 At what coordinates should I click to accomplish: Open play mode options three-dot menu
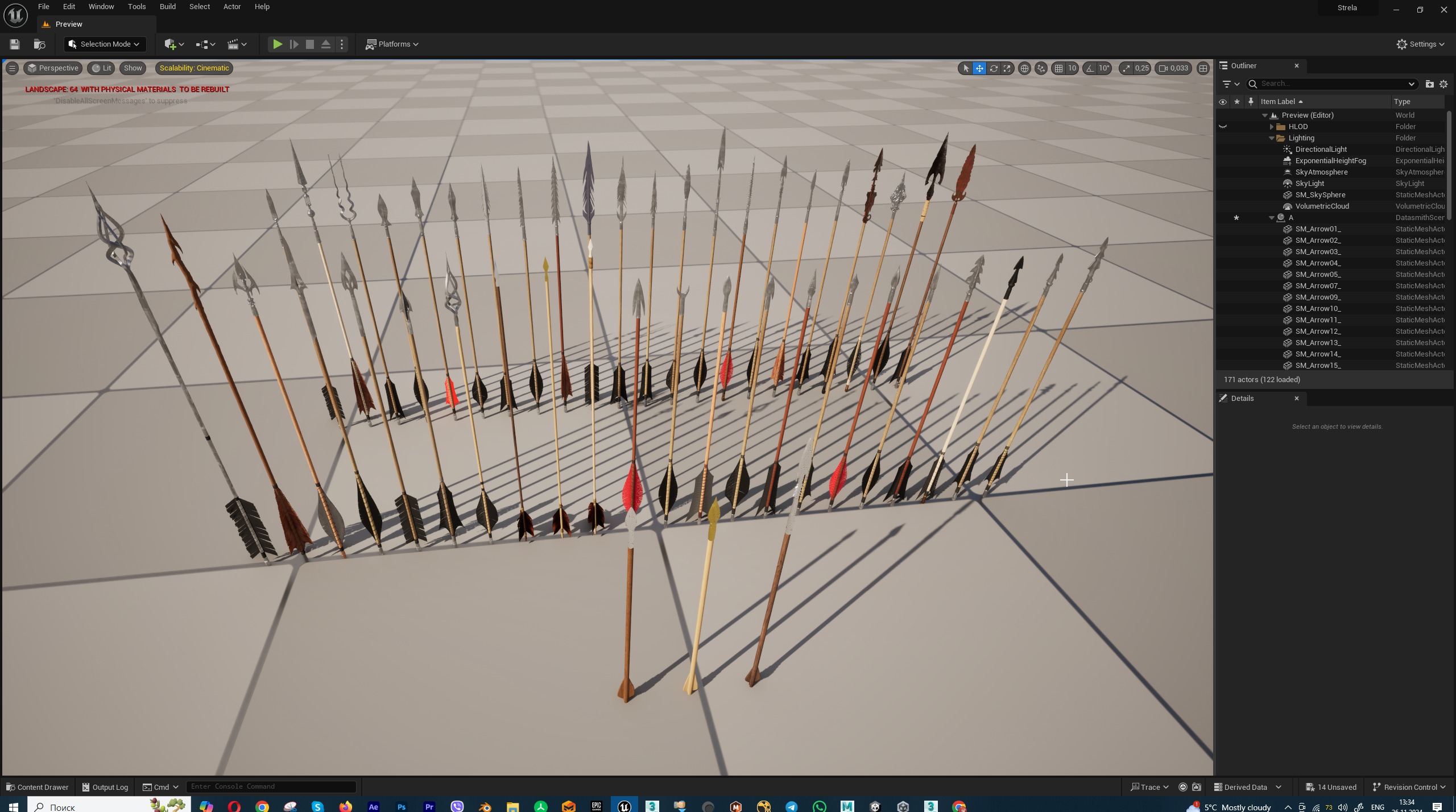point(342,44)
